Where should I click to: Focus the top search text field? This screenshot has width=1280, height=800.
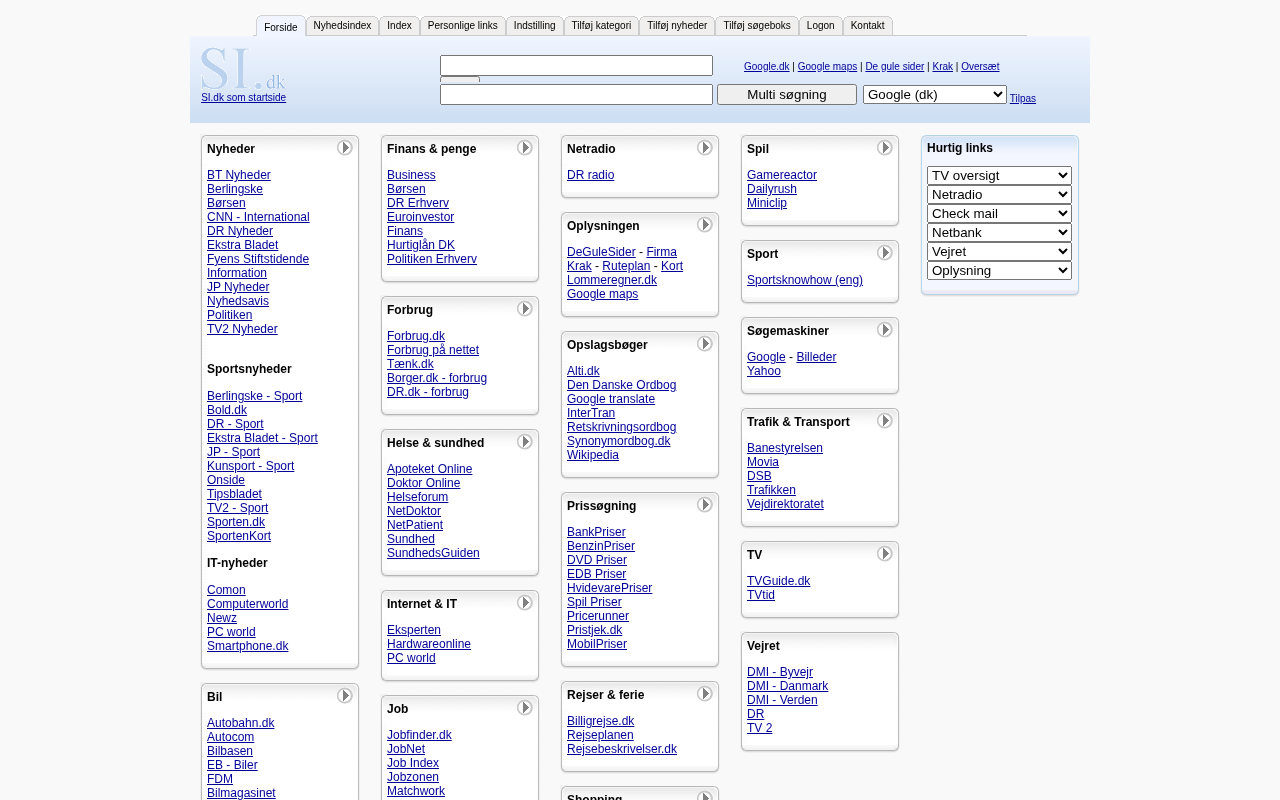point(576,66)
